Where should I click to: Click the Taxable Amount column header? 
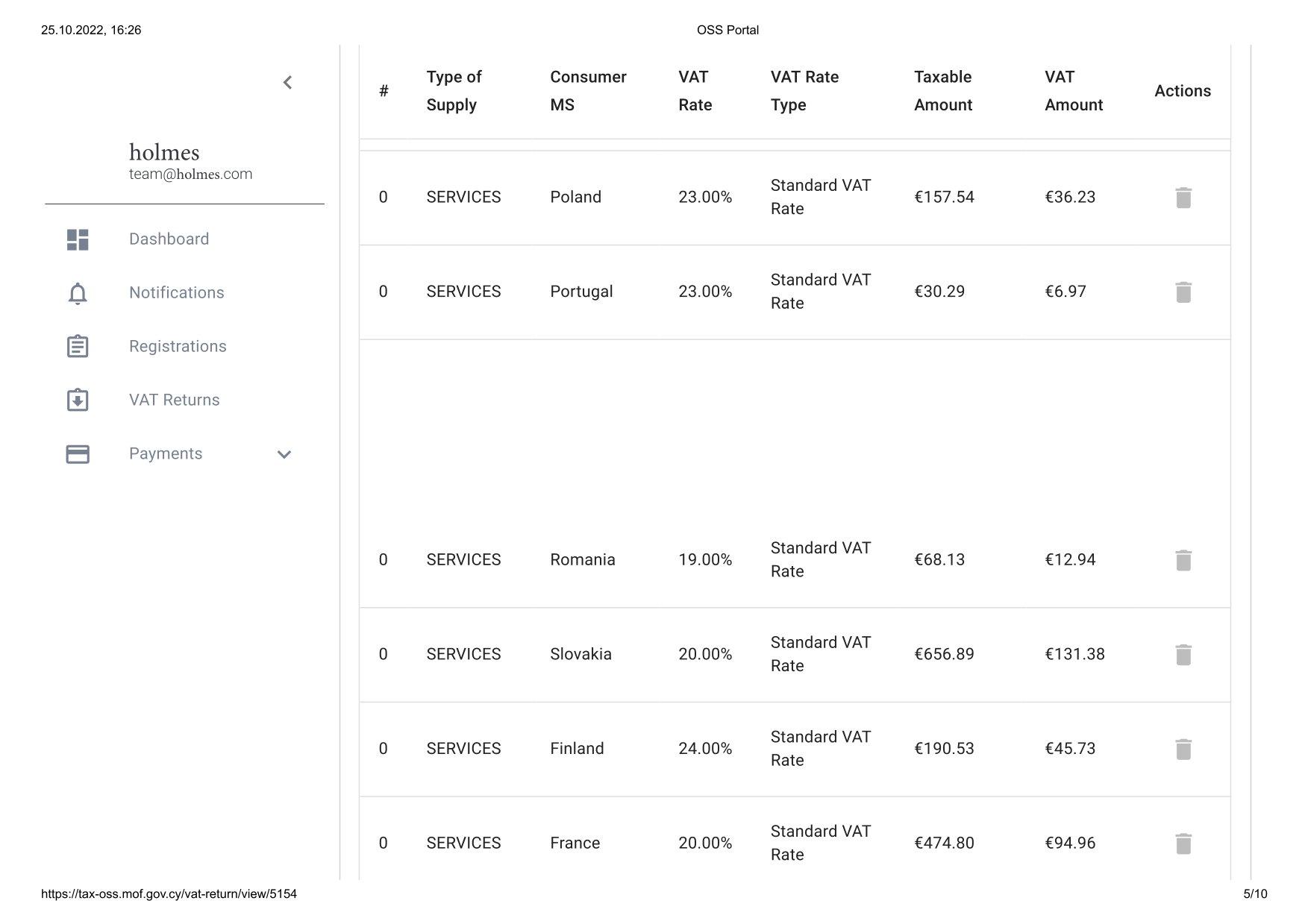click(943, 91)
